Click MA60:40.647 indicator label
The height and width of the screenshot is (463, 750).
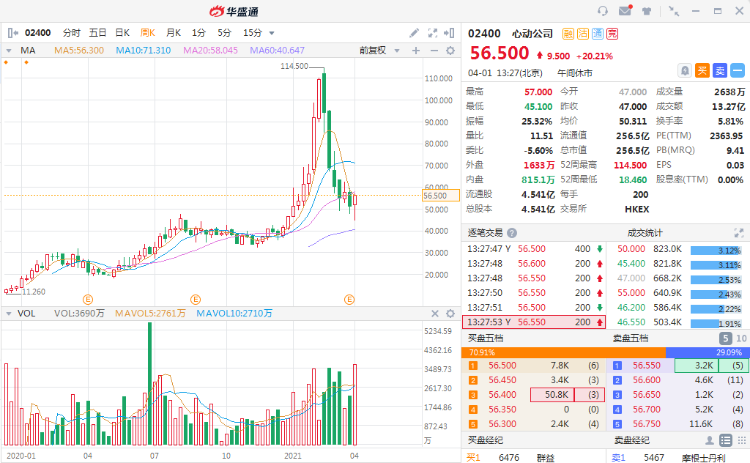[277, 50]
